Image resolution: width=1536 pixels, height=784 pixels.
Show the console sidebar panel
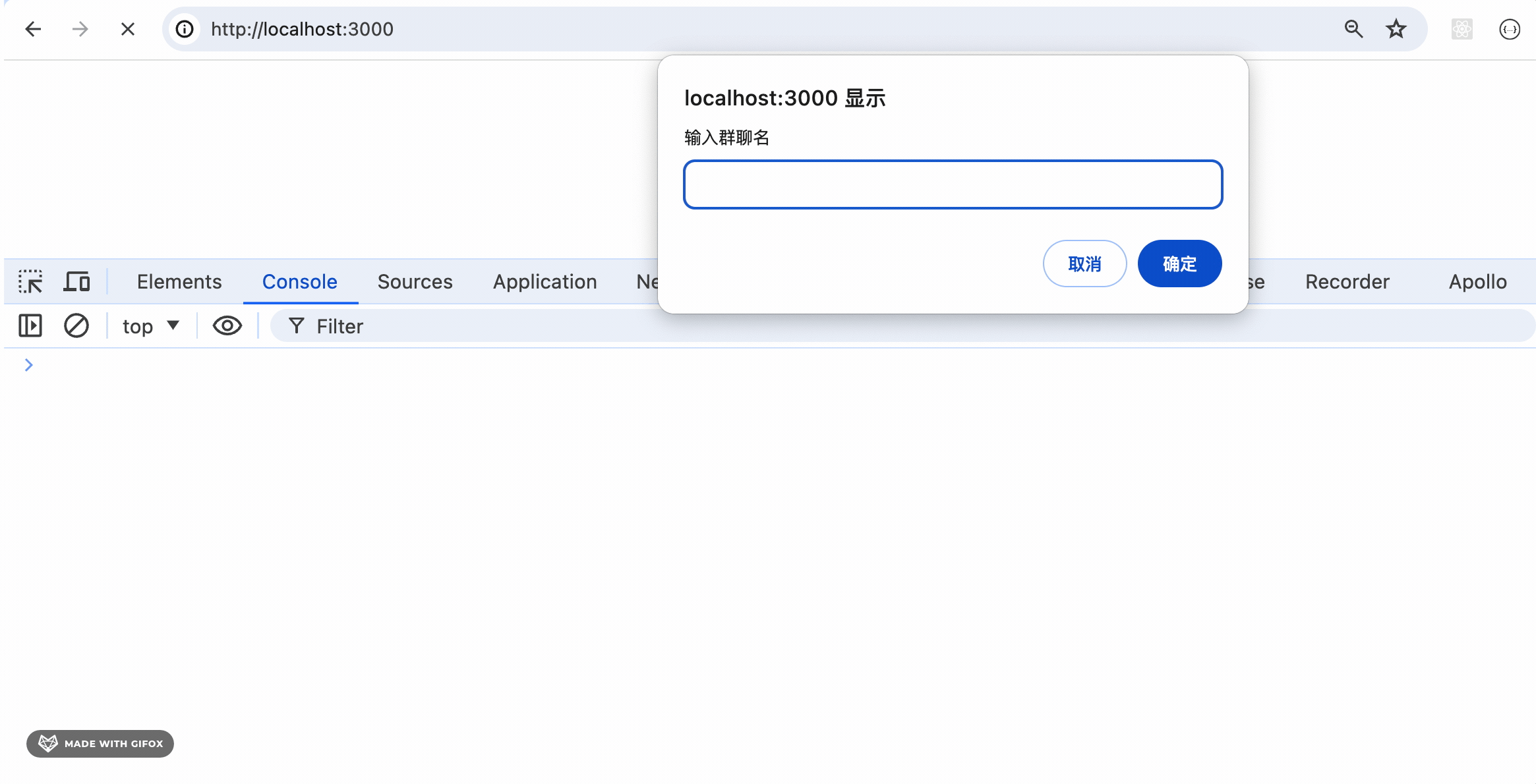[30, 326]
